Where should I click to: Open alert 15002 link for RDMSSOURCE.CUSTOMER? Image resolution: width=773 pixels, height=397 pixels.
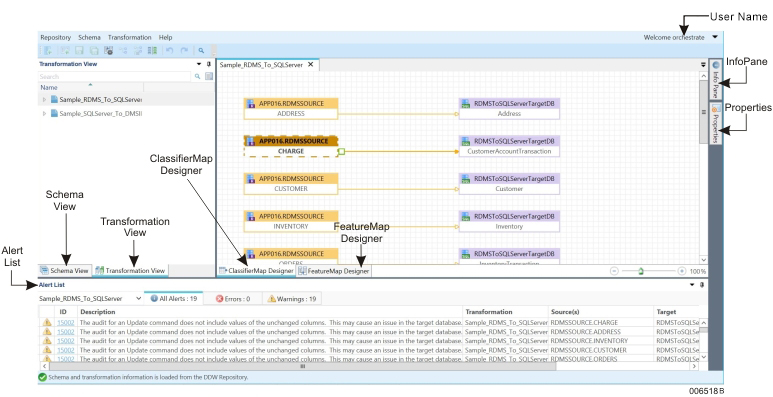66,350
